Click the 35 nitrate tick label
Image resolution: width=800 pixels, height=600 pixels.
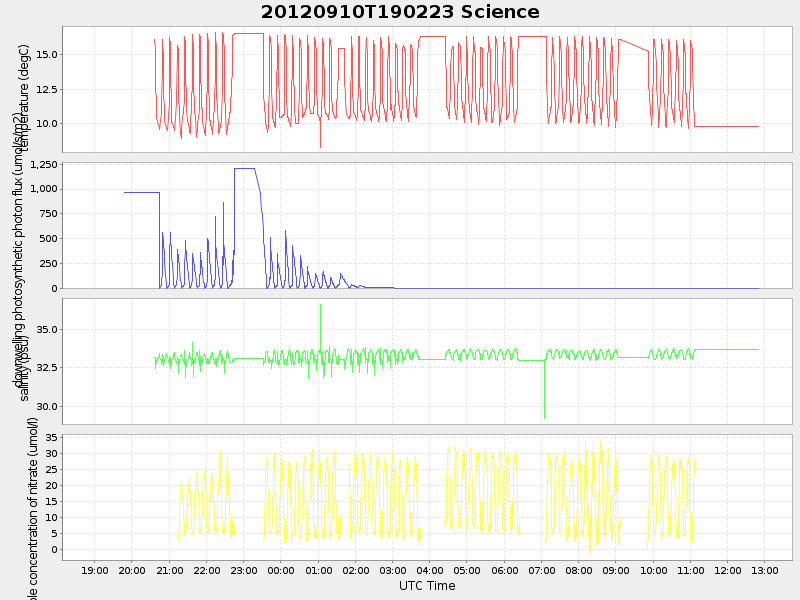[x=52, y=437]
